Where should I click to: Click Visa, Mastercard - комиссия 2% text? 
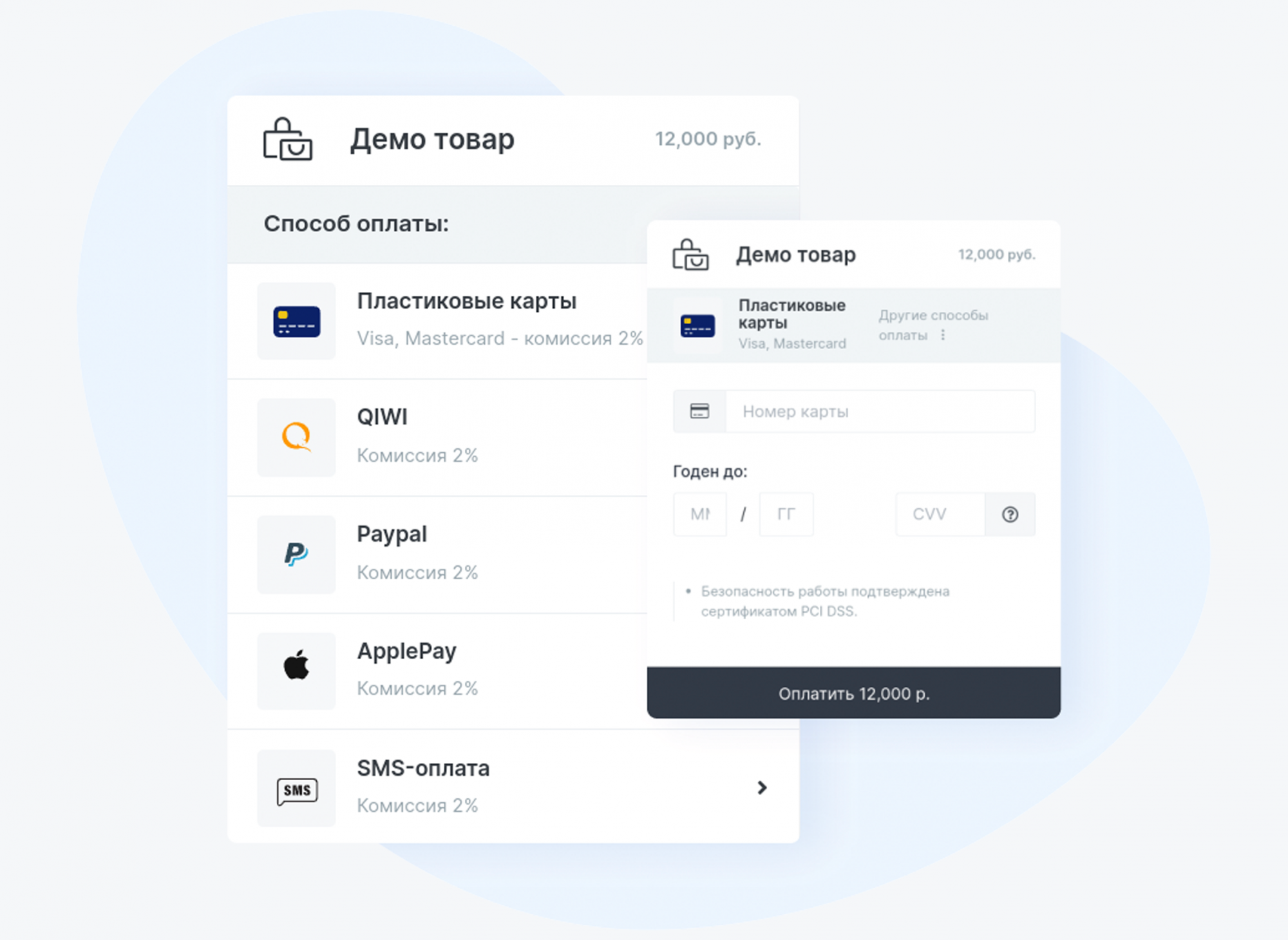tap(500, 338)
